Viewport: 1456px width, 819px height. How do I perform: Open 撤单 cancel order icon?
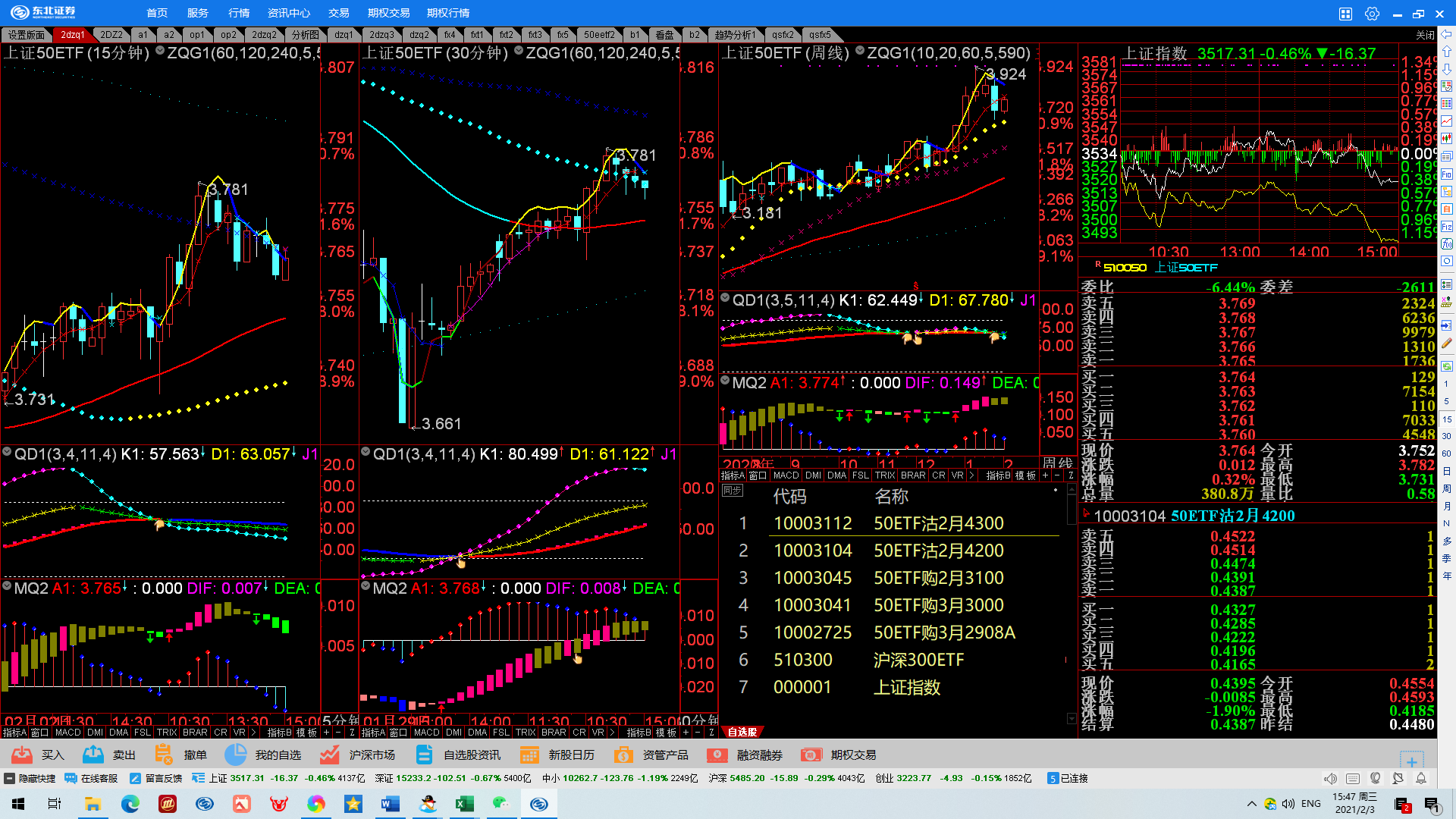[x=163, y=755]
